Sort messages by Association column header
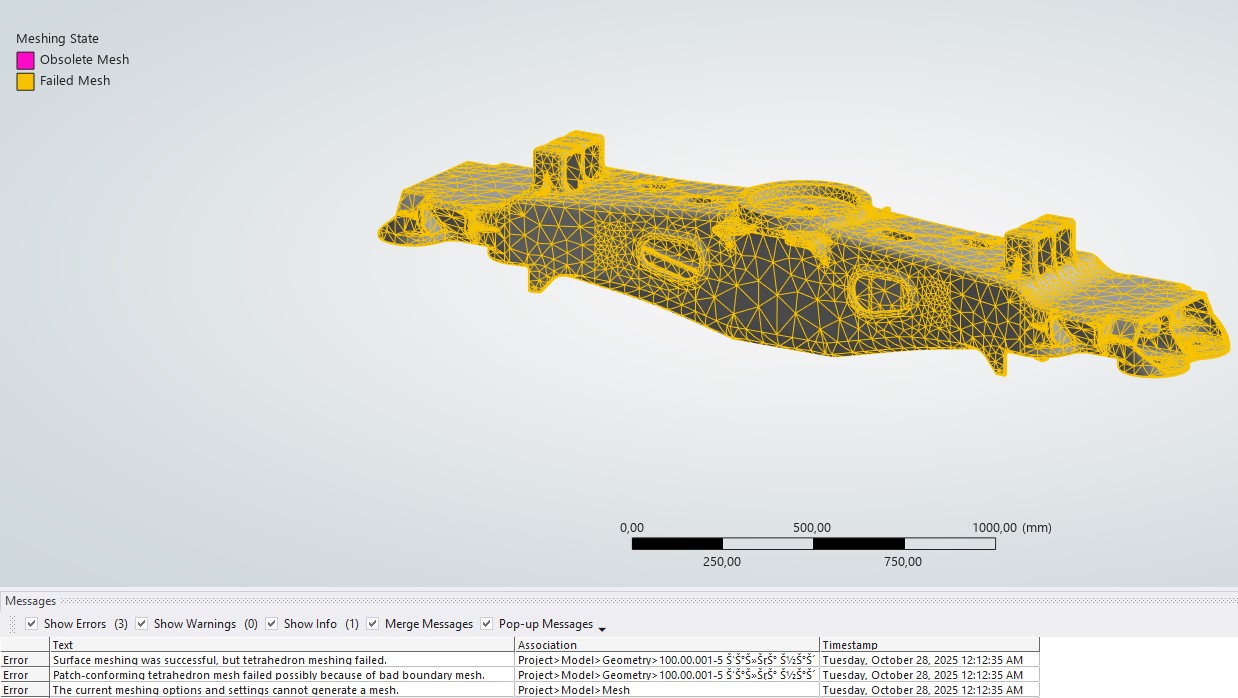The width and height of the screenshot is (1238, 698). pos(667,645)
